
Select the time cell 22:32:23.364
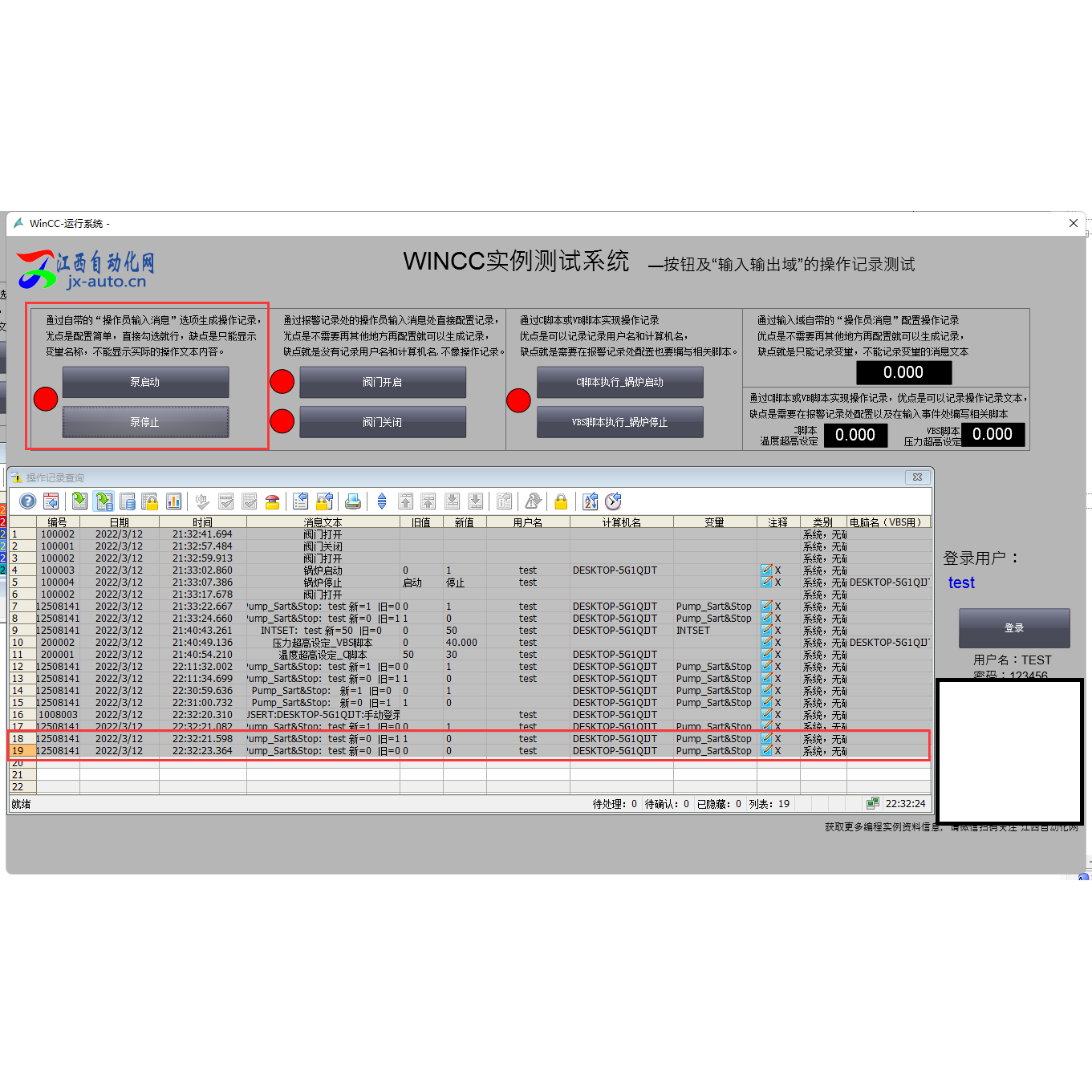(x=203, y=751)
